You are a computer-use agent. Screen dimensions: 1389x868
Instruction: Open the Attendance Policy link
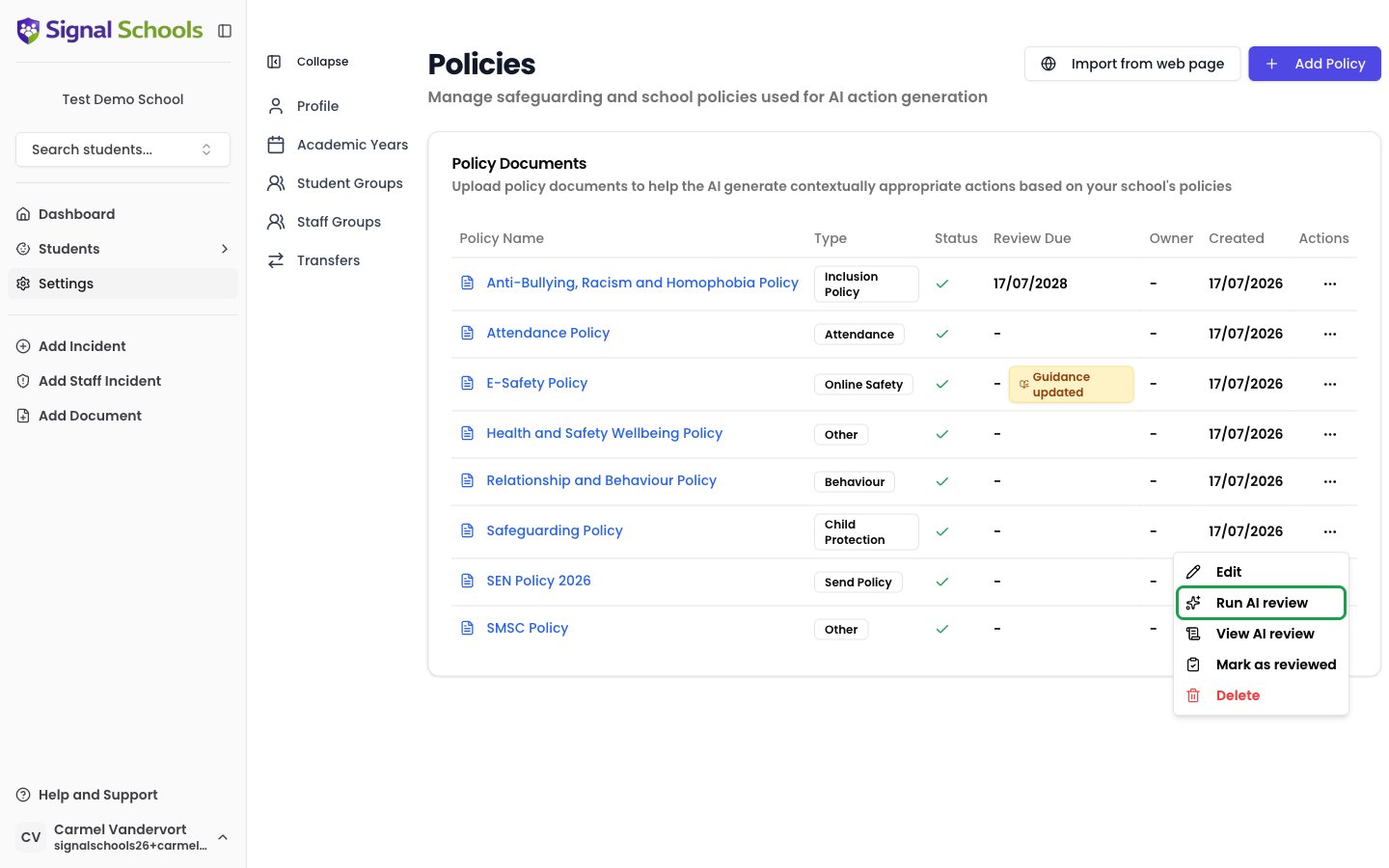548,333
